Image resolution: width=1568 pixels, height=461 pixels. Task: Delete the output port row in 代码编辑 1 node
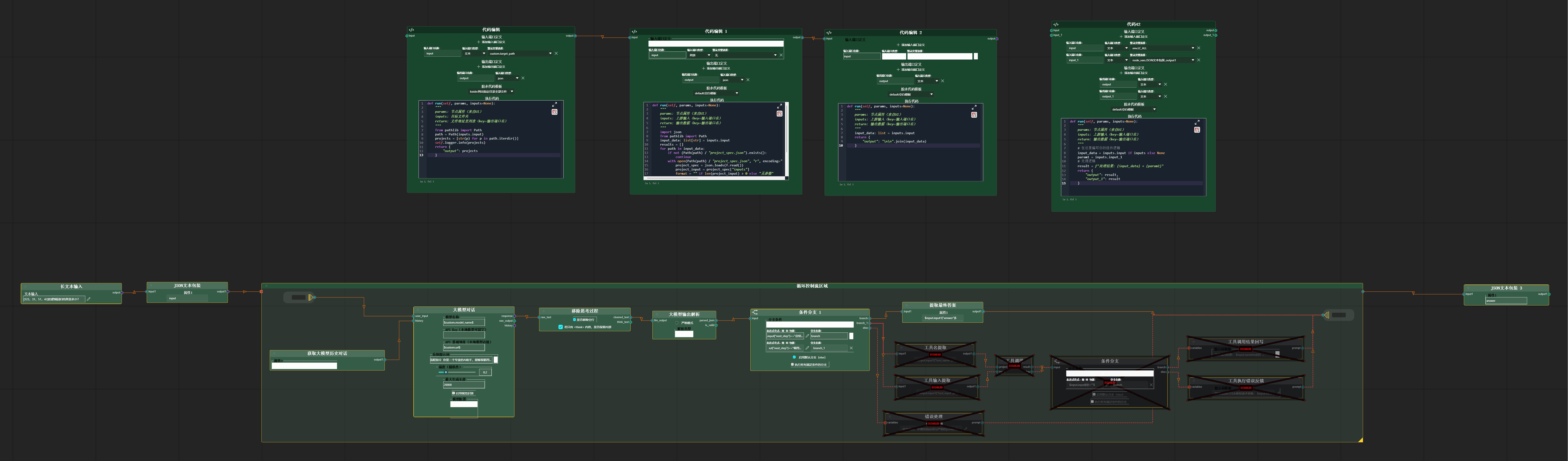[748, 80]
